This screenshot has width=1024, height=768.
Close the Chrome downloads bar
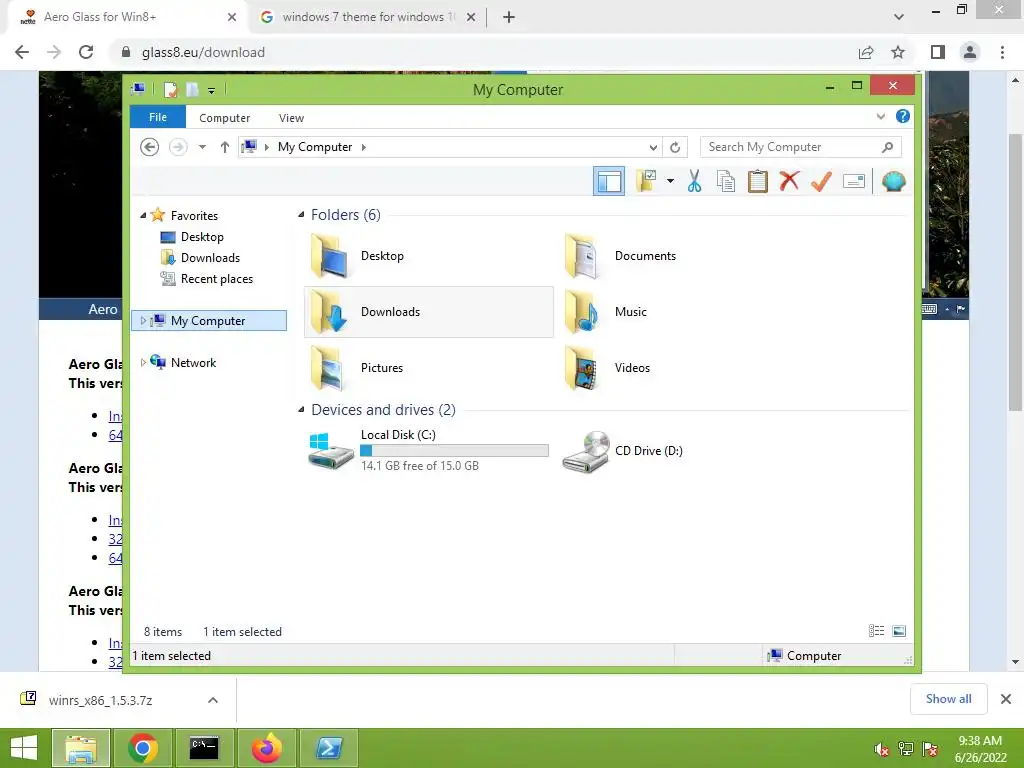[1006, 699]
